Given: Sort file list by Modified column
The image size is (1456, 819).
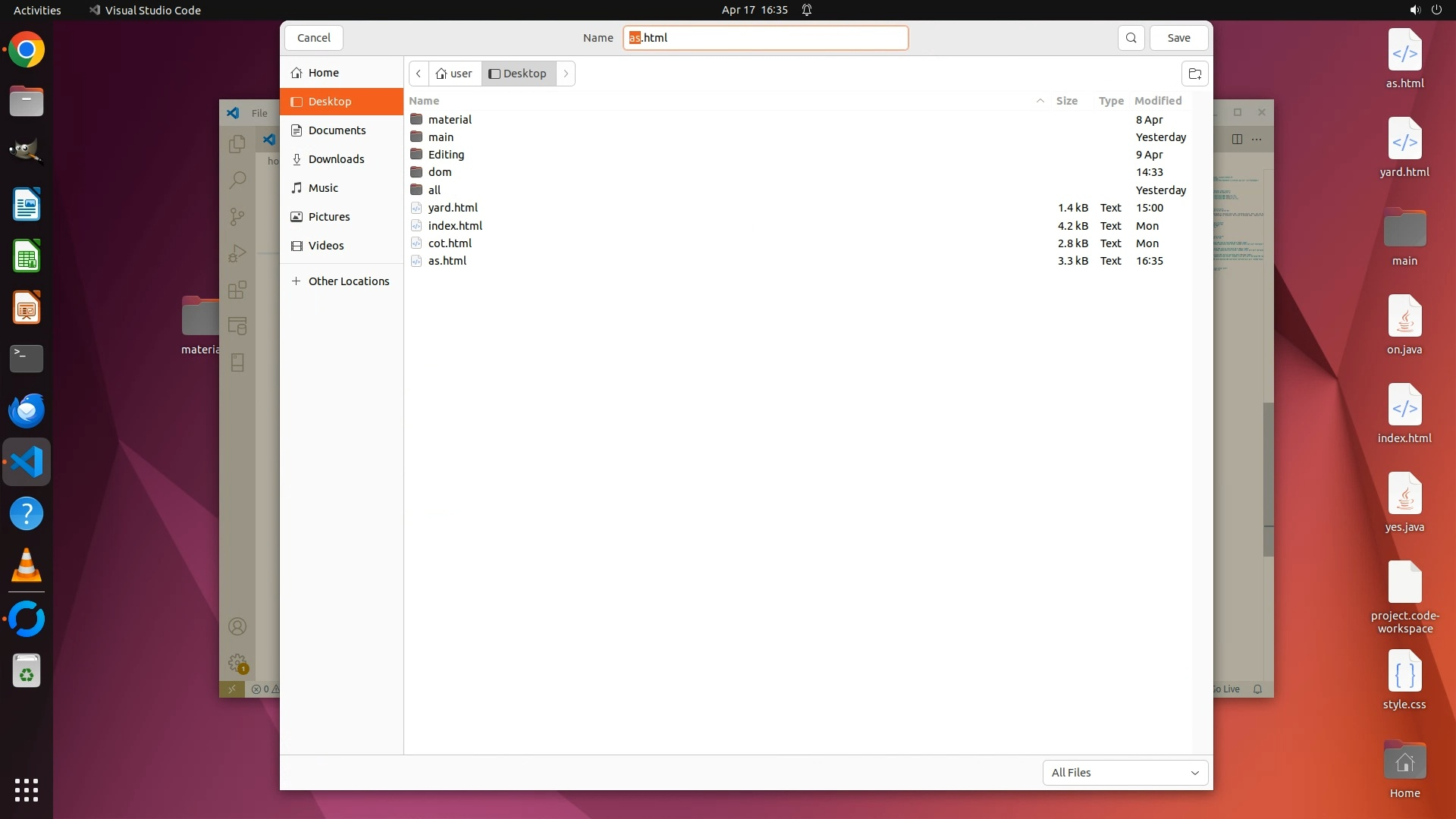Looking at the screenshot, I should [1158, 101].
